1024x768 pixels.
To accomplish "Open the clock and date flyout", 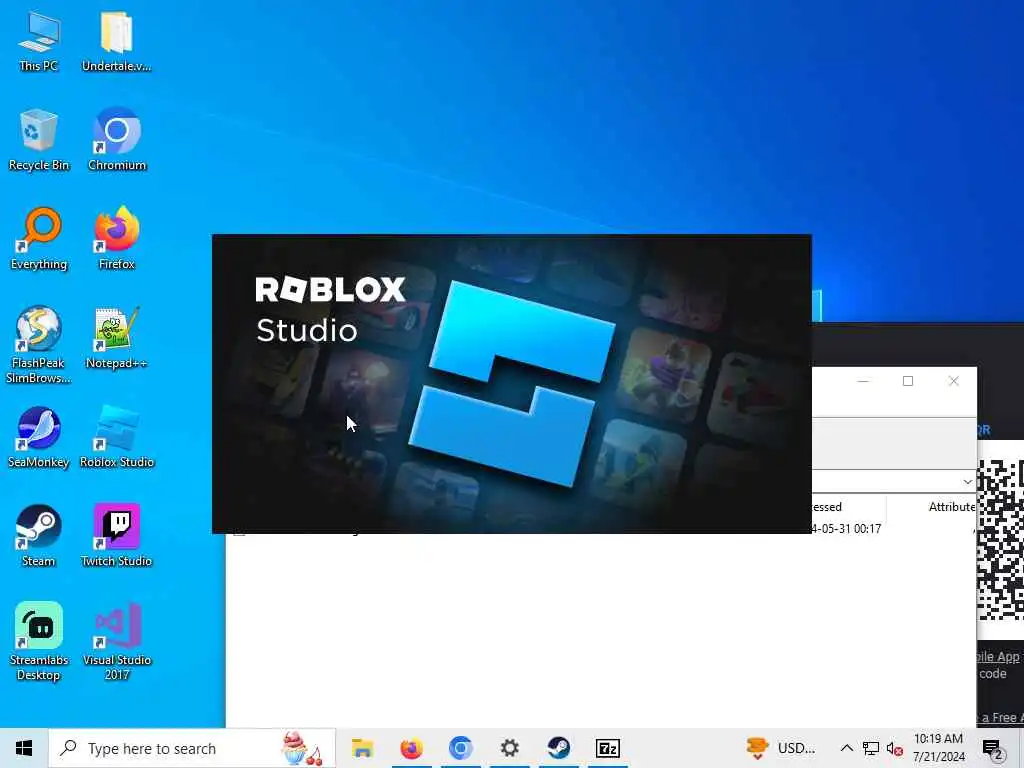I will point(938,748).
